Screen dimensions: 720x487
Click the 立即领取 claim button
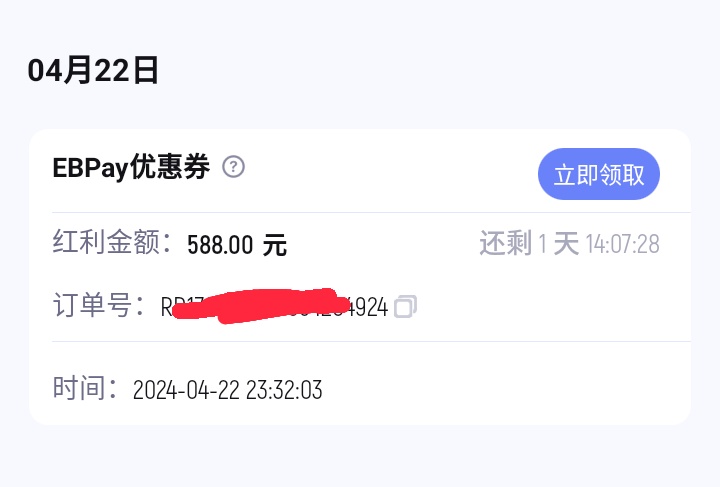coord(599,174)
